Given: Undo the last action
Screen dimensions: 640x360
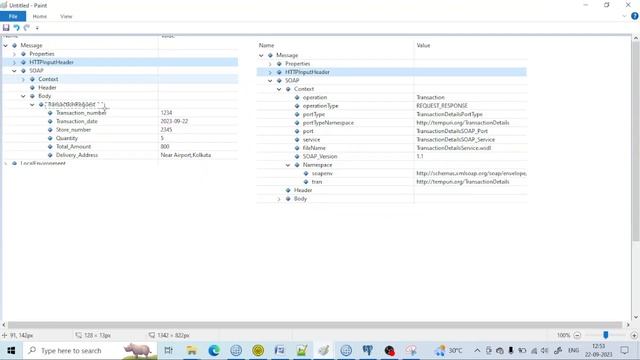Looking at the screenshot, I should [x=16, y=28].
